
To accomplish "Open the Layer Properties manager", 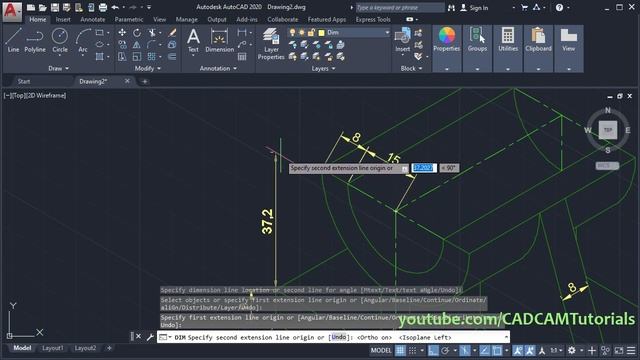I will pos(271,44).
